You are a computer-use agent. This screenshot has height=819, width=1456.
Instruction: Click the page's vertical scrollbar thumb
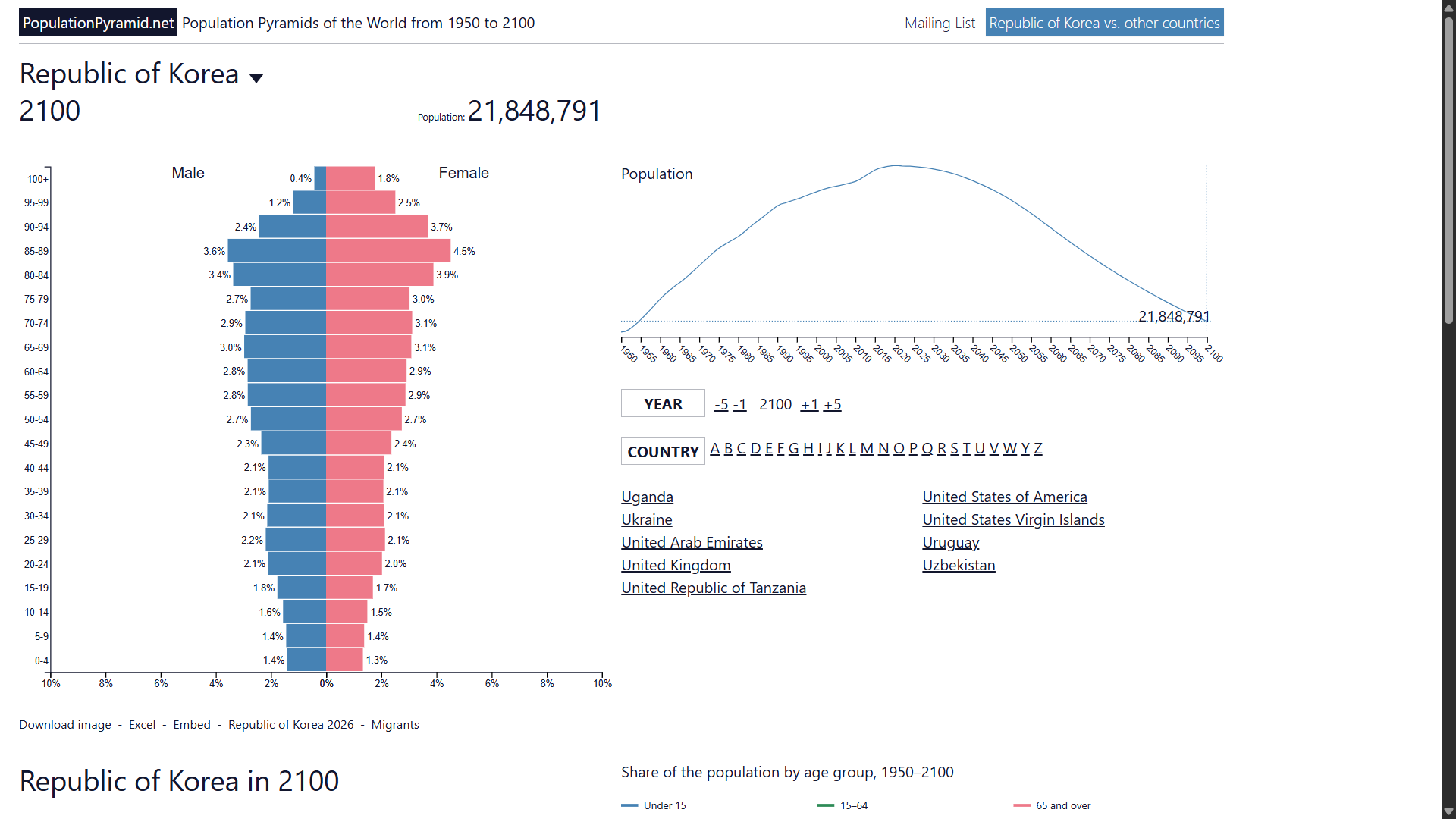click(1448, 171)
